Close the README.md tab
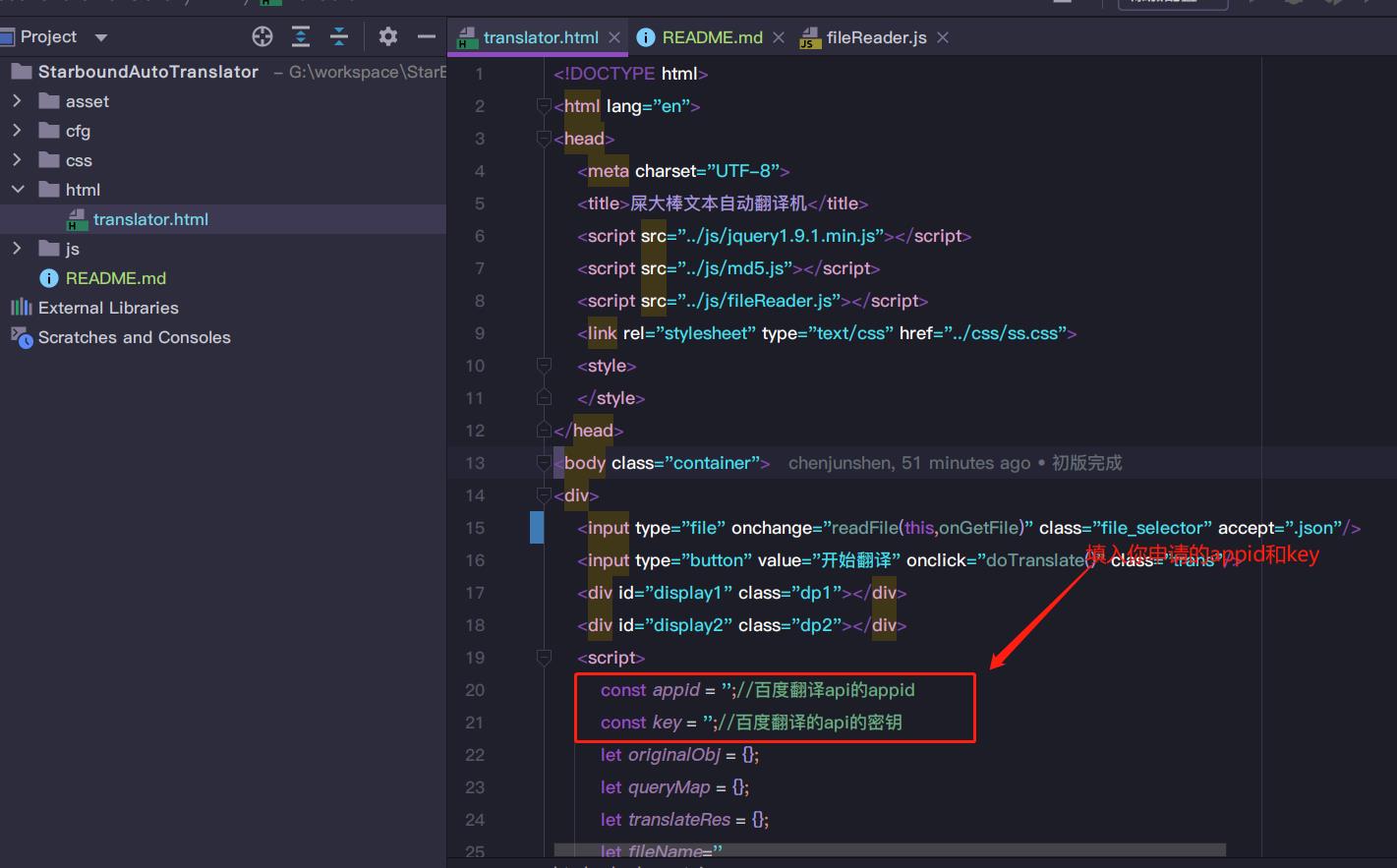This screenshot has width=1397, height=868. point(779,37)
